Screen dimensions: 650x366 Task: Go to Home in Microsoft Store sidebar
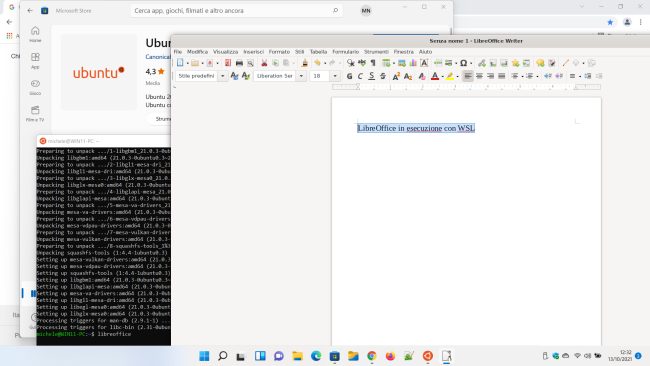pos(35,34)
